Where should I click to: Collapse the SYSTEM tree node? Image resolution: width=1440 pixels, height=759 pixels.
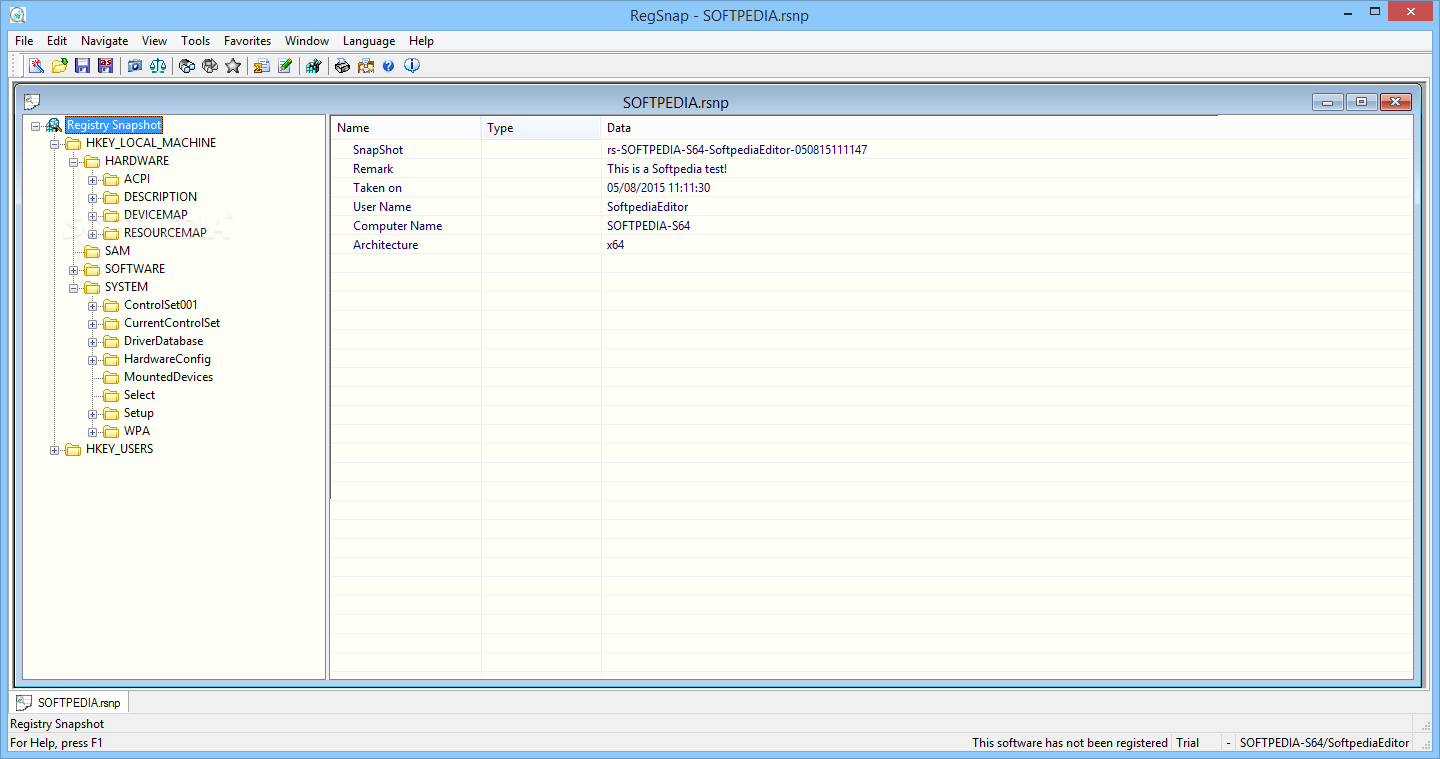pos(74,288)
